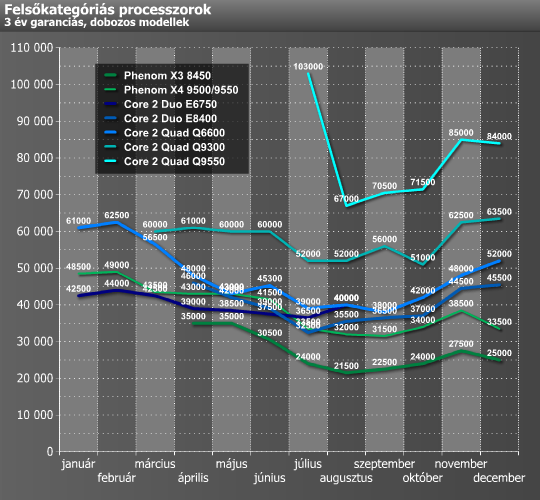Image resolution: width=540 pixels, height=500 pixels.
Task: Click the 49000 data label
Action: pyautogui.click(x=117, y=265)
